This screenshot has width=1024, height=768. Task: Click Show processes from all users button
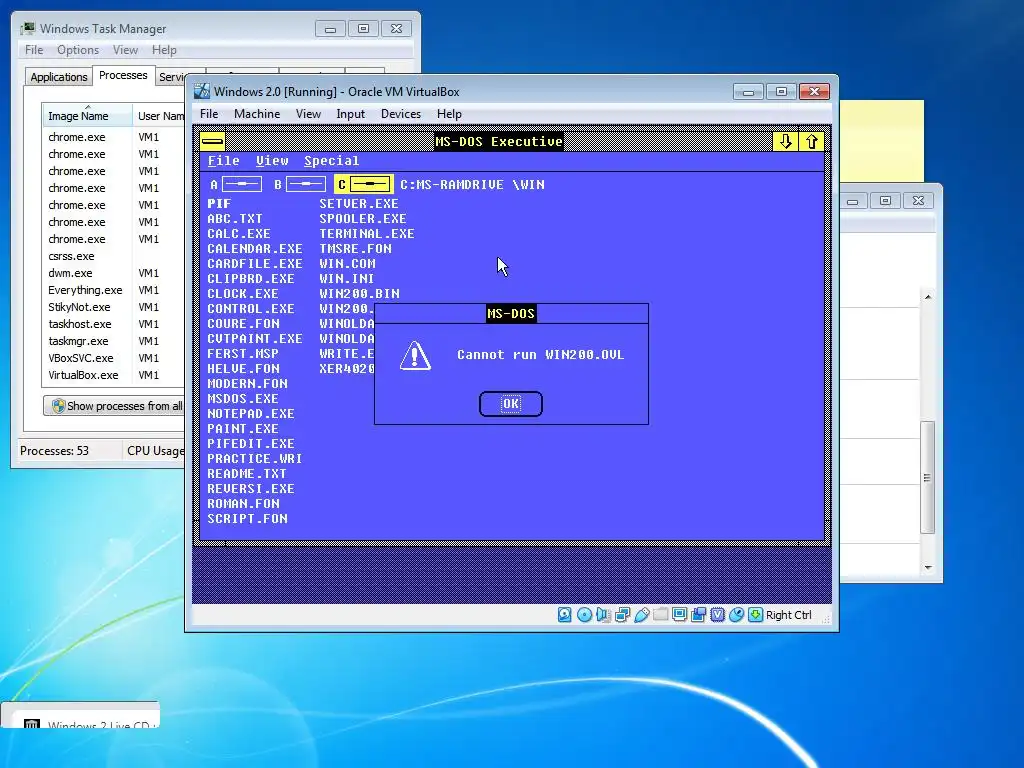pyautogui.click(x=115, y=406)
